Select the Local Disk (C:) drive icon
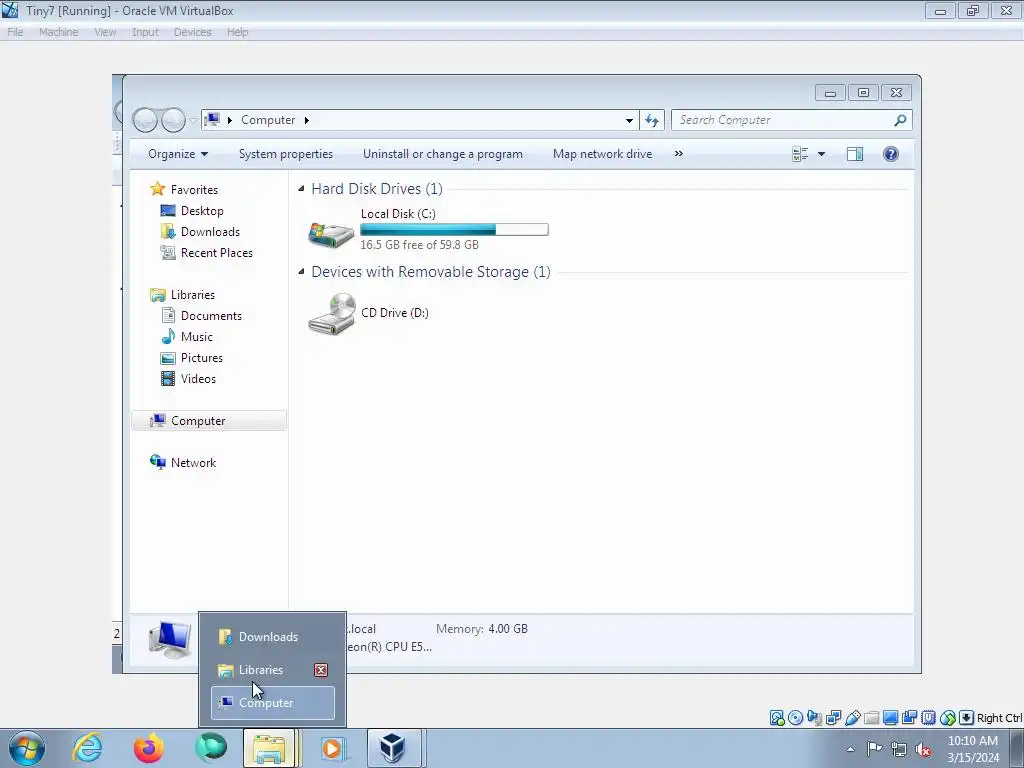 tap(331, 233)
